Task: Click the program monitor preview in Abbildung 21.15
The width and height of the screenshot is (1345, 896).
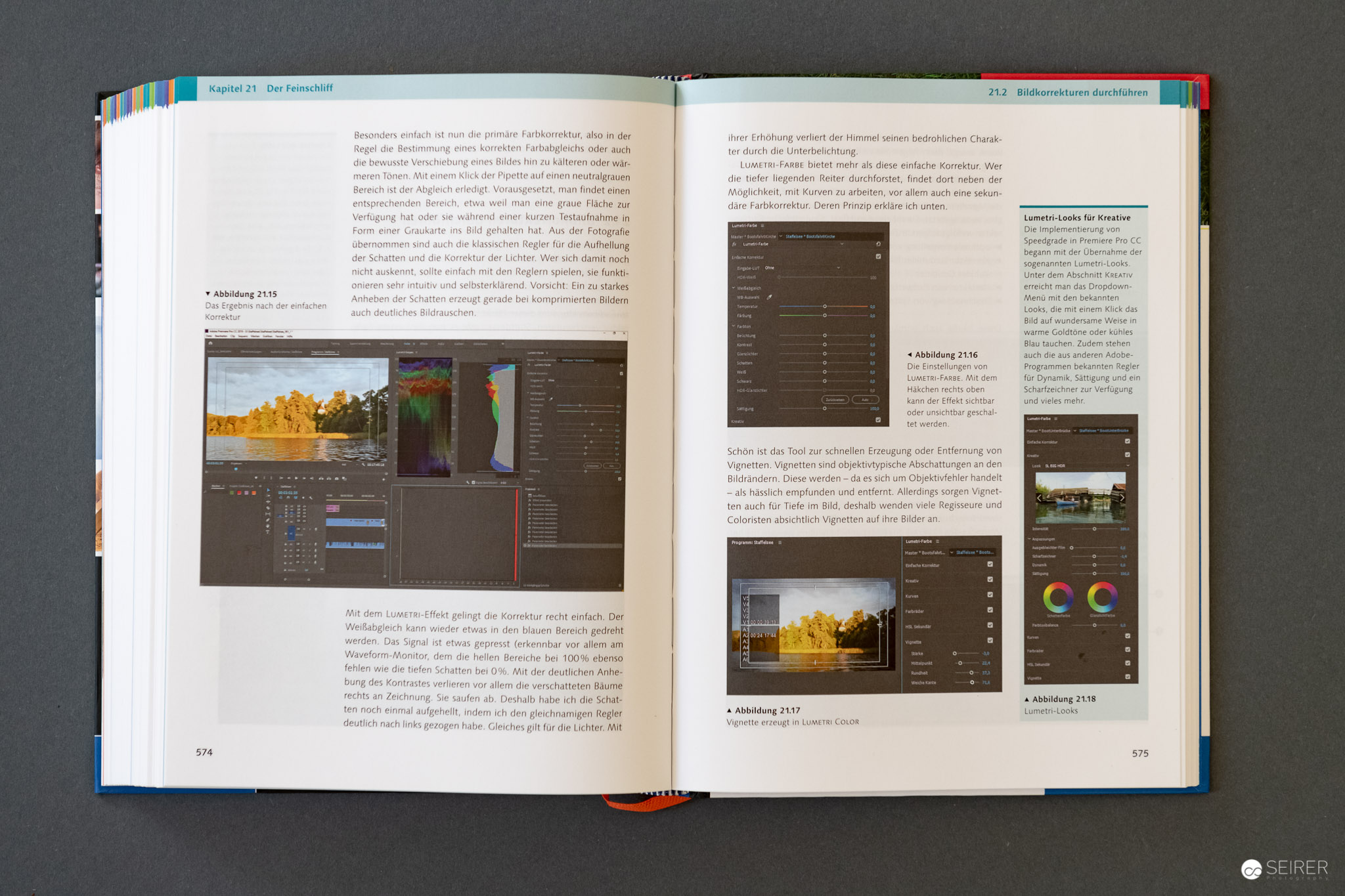Action: (298, 408)
